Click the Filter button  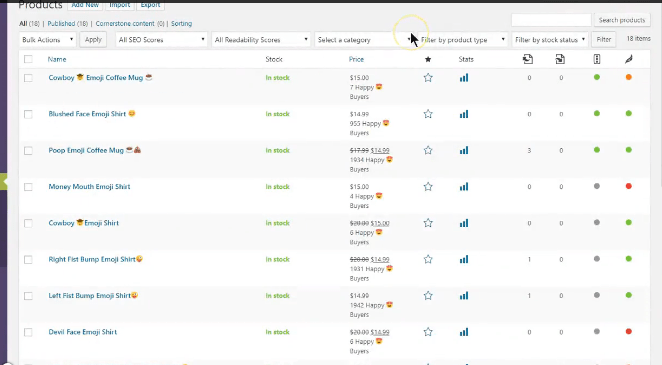(x=604, y=39)
